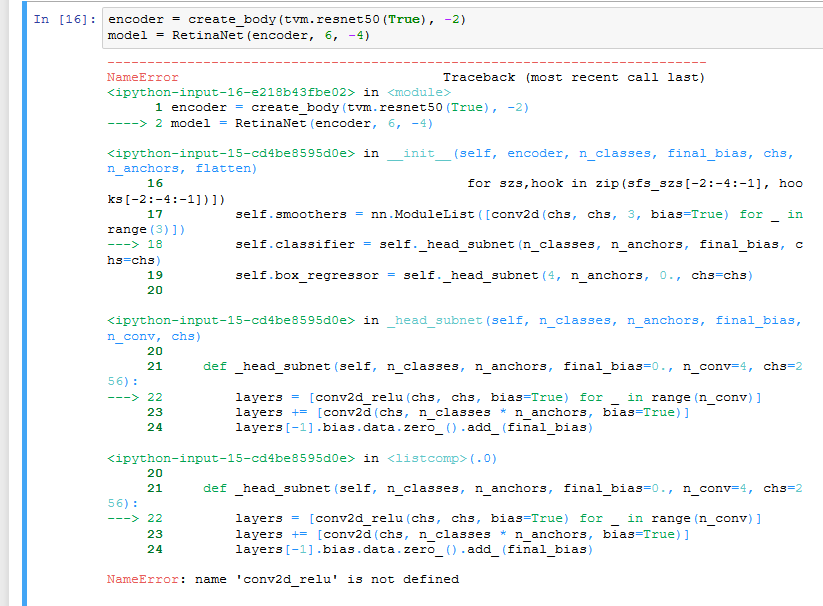
Task: Click the ipython-input-16-e218b43fbe02 file reference
Action: 232,92
